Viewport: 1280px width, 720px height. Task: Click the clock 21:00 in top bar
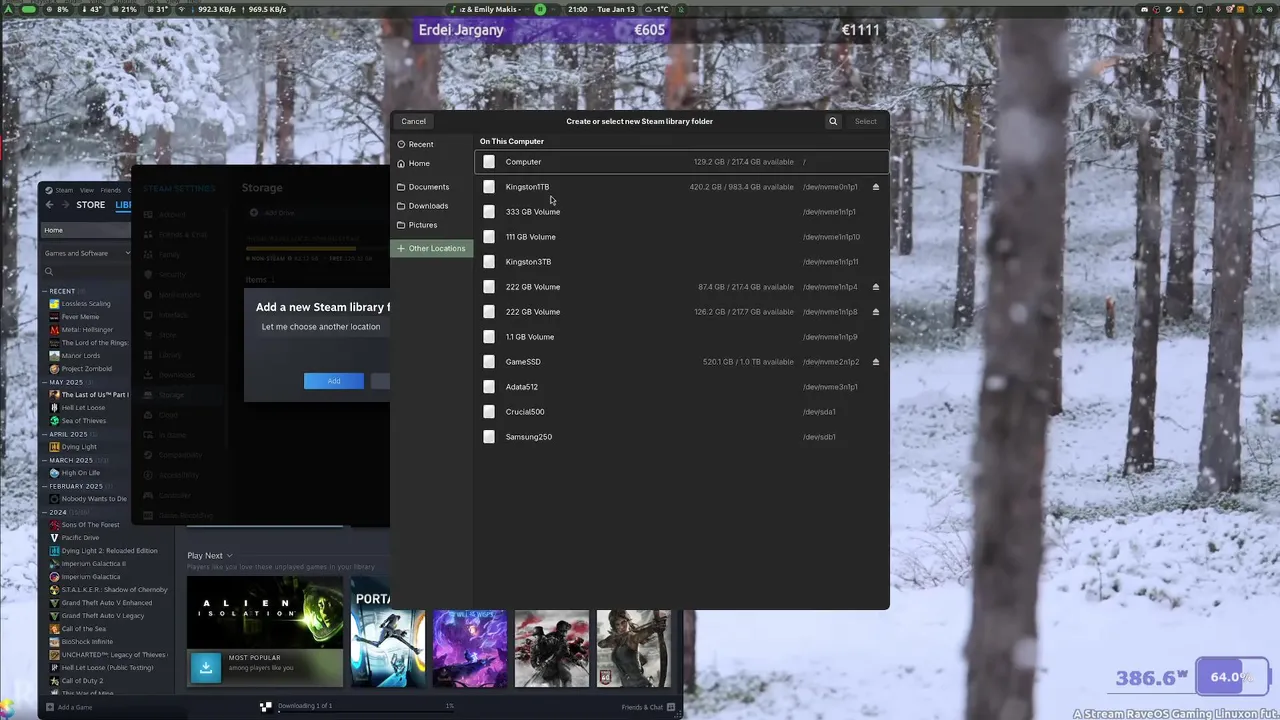(x=578, y=9)
